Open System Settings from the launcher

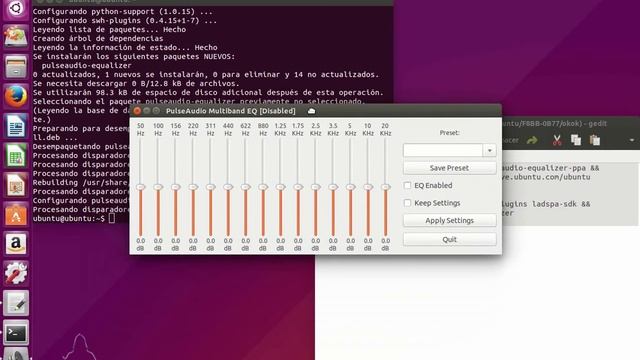point(16,273)
